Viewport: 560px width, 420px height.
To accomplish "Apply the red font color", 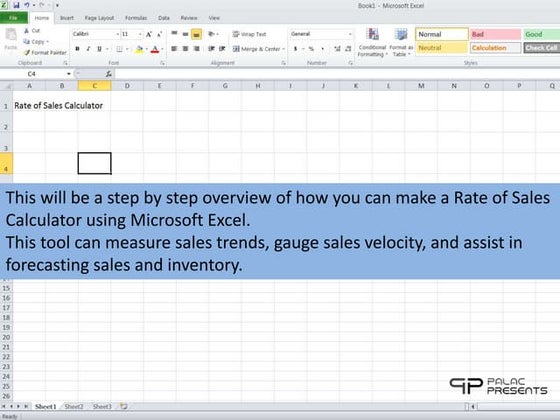I will point(155,49).
